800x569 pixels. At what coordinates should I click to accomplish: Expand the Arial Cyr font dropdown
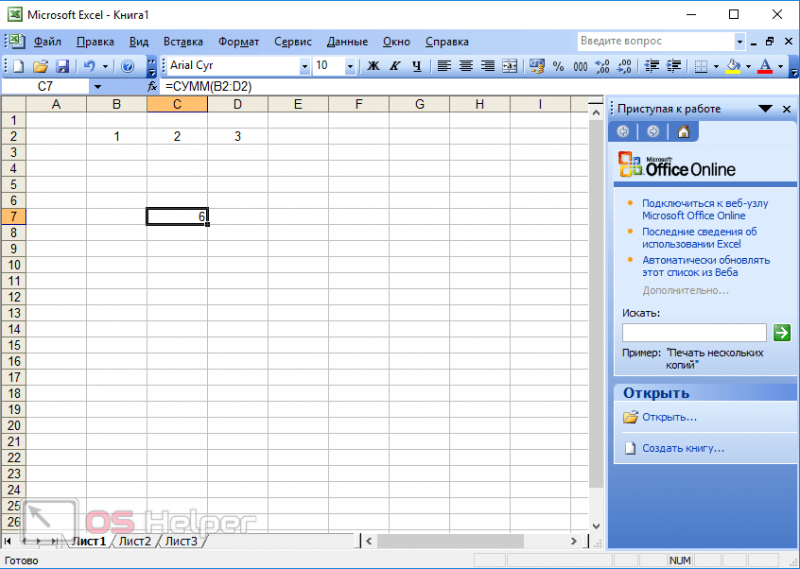click(x=305, y=66)
